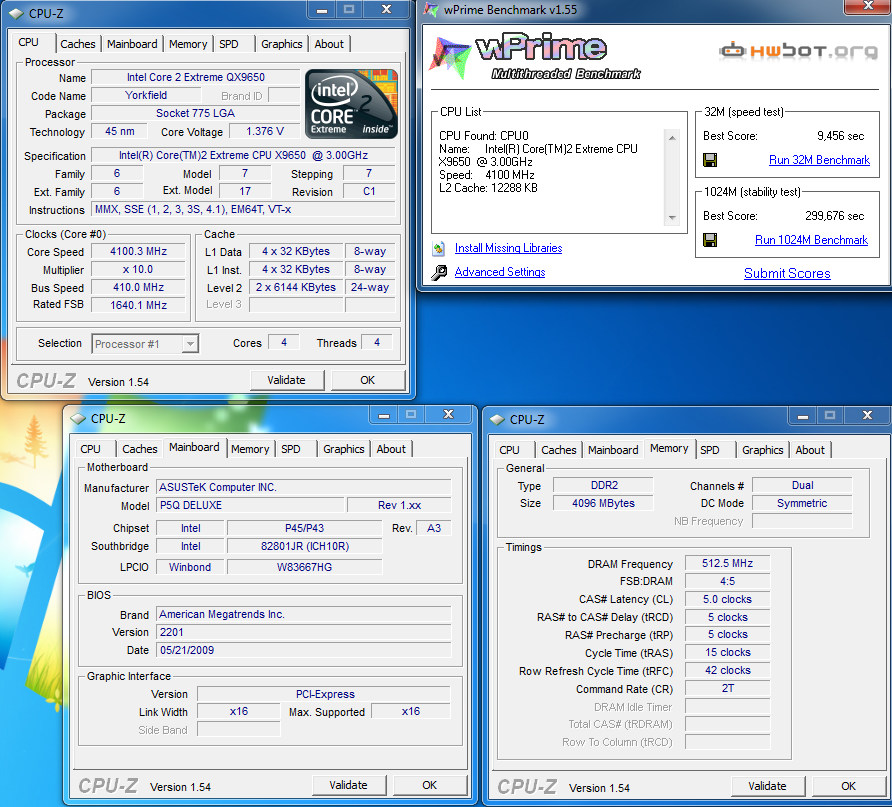892x807 pixels.
Task: Switch to About tab in Mainboard window
Action: pos(391,449)
